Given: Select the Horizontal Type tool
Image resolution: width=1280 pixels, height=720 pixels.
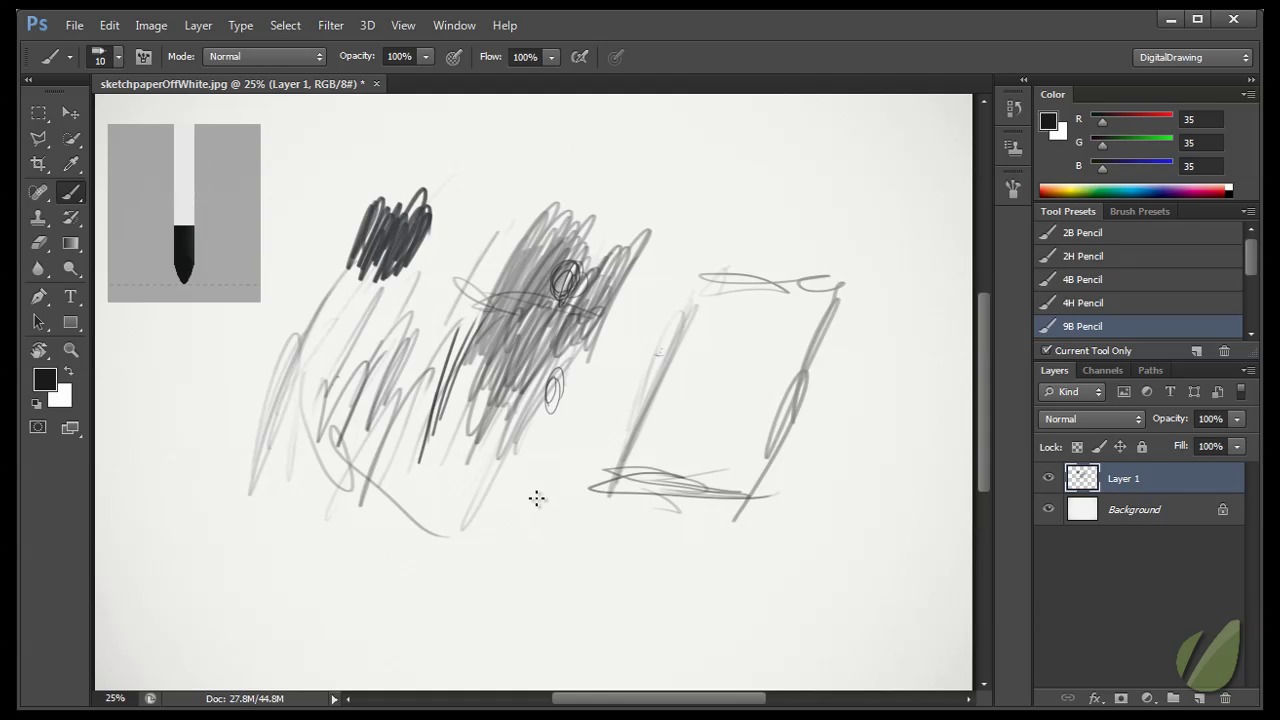Looking at the screenshot, I should 71,297.
